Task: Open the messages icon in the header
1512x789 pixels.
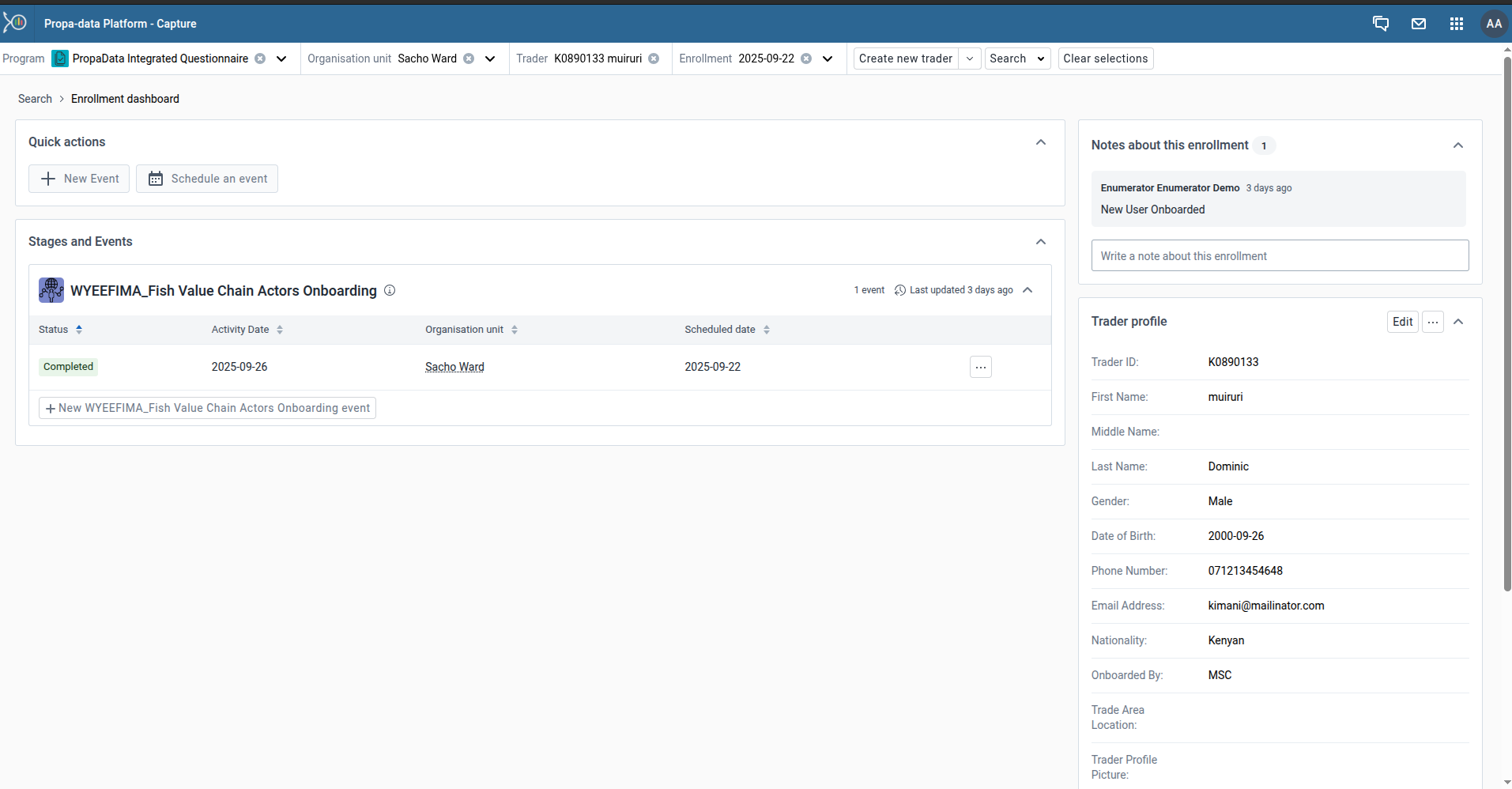Action: [x=1382, y=24]
